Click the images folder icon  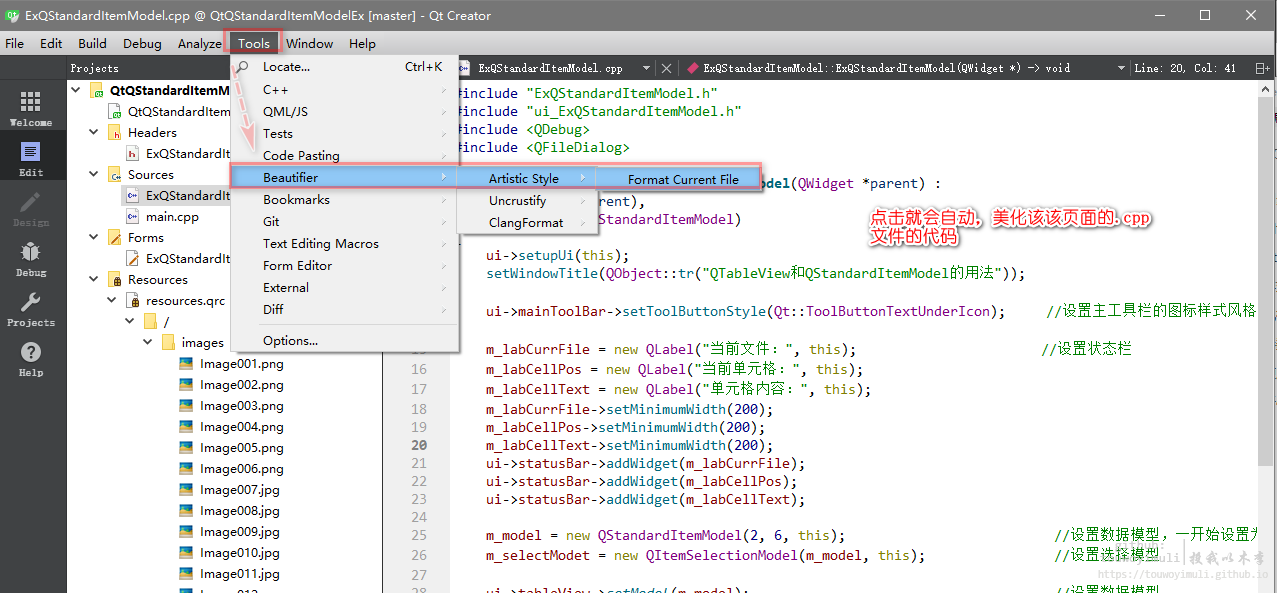pos(168,342)
